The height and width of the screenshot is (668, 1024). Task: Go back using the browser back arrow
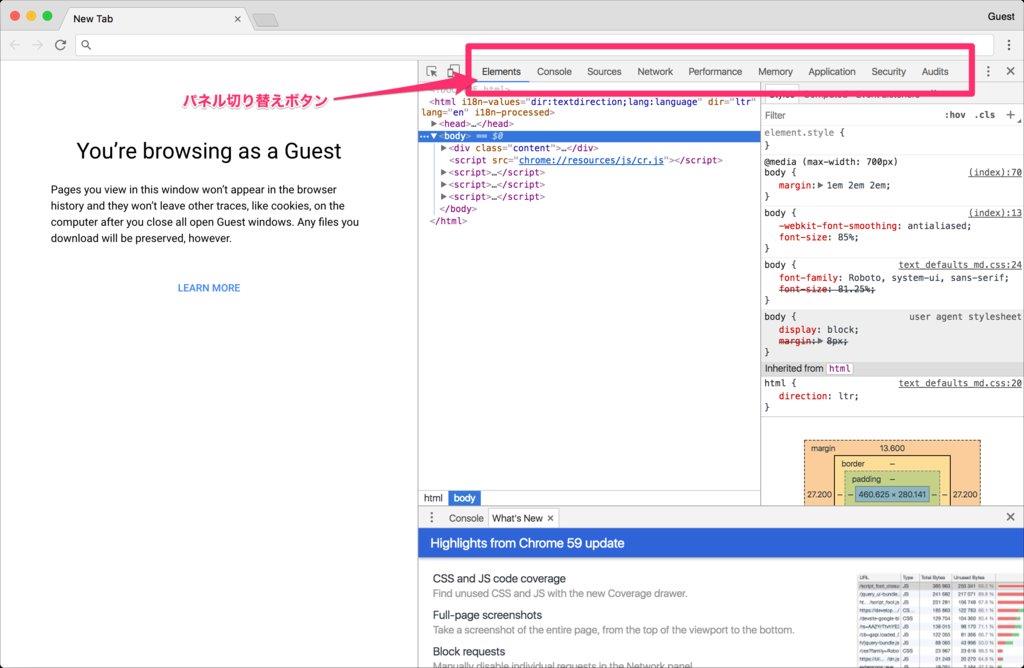coord(15,44)
